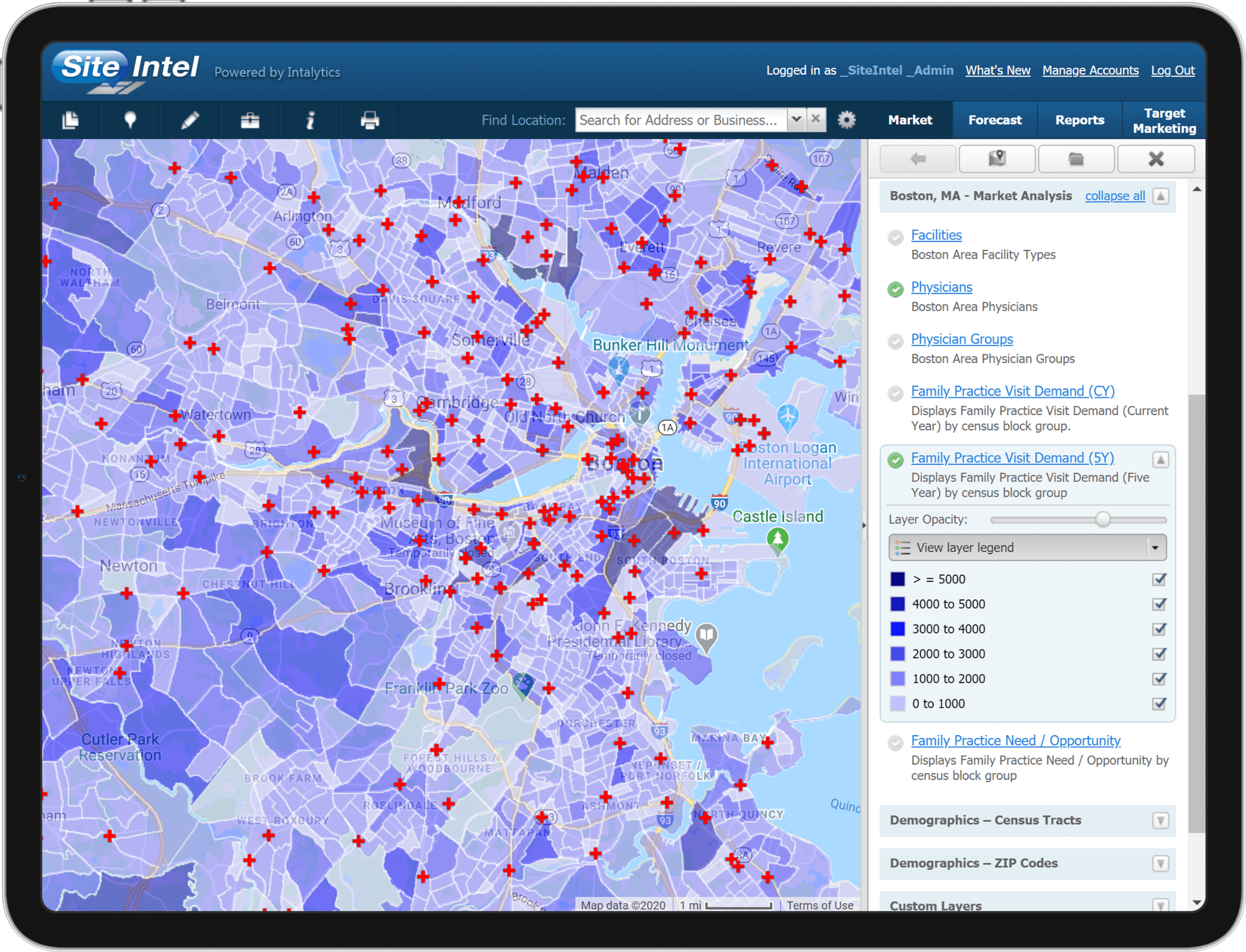The height and width of the screenshot is (952, 1246).
Task: Click Castle Island green park marker
Action: pos(778,541)
